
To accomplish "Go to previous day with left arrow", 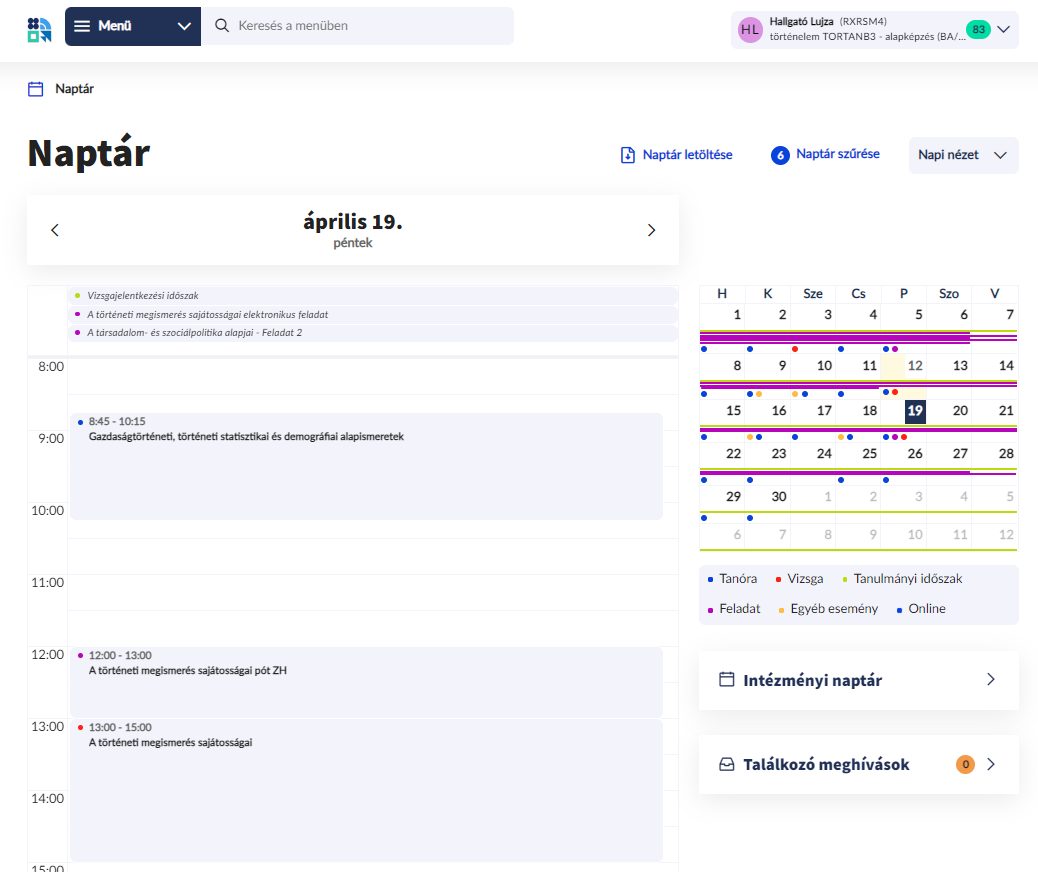I will 55,230.
